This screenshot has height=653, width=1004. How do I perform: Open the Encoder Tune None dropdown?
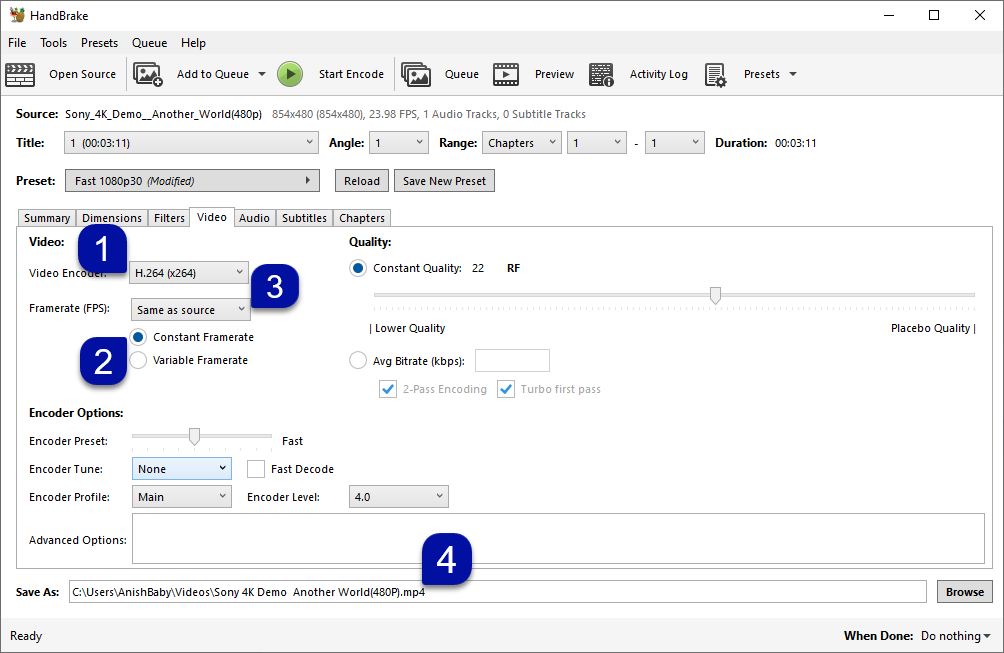[182, 469]
